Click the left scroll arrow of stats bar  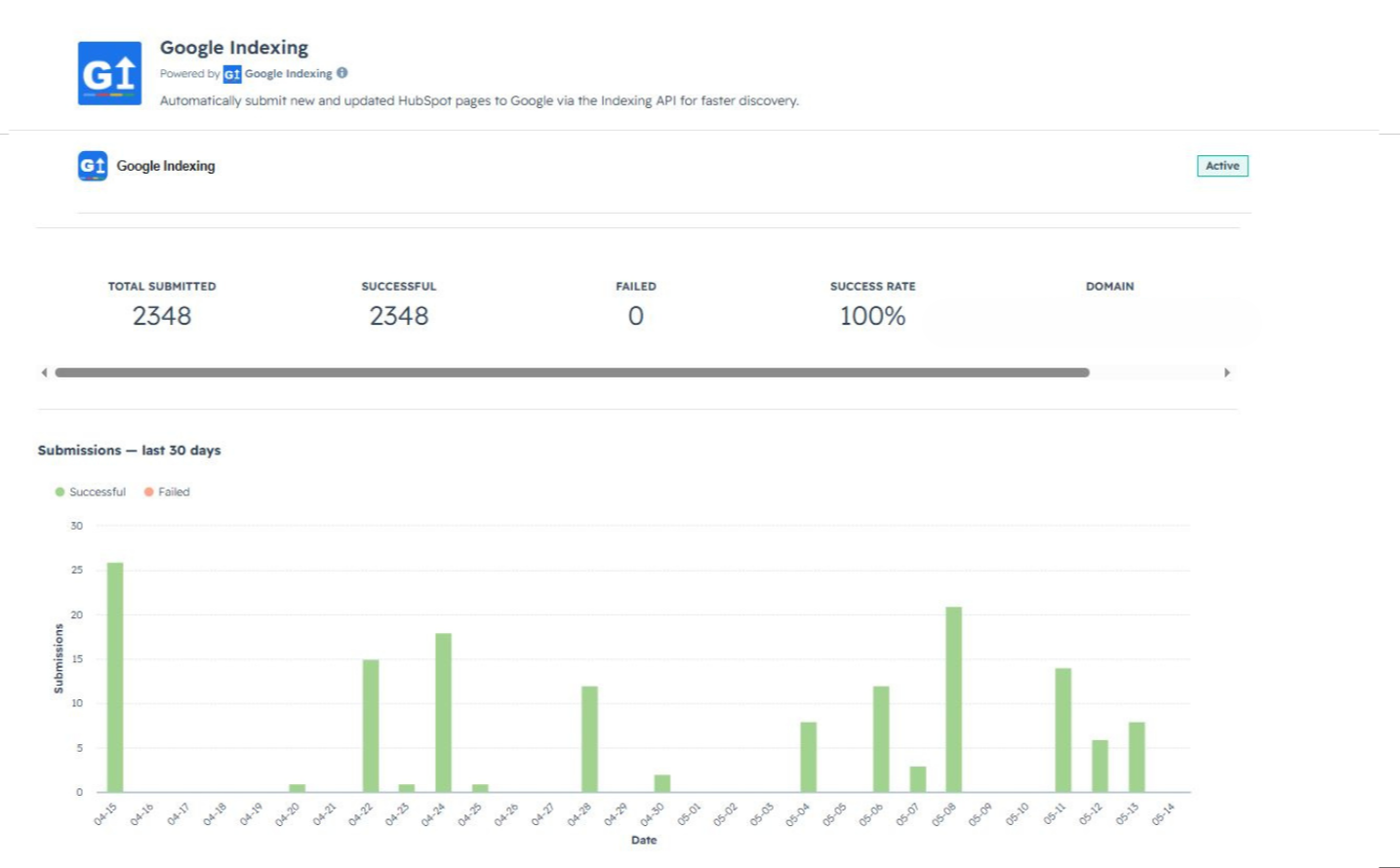(x=44, y=373)
